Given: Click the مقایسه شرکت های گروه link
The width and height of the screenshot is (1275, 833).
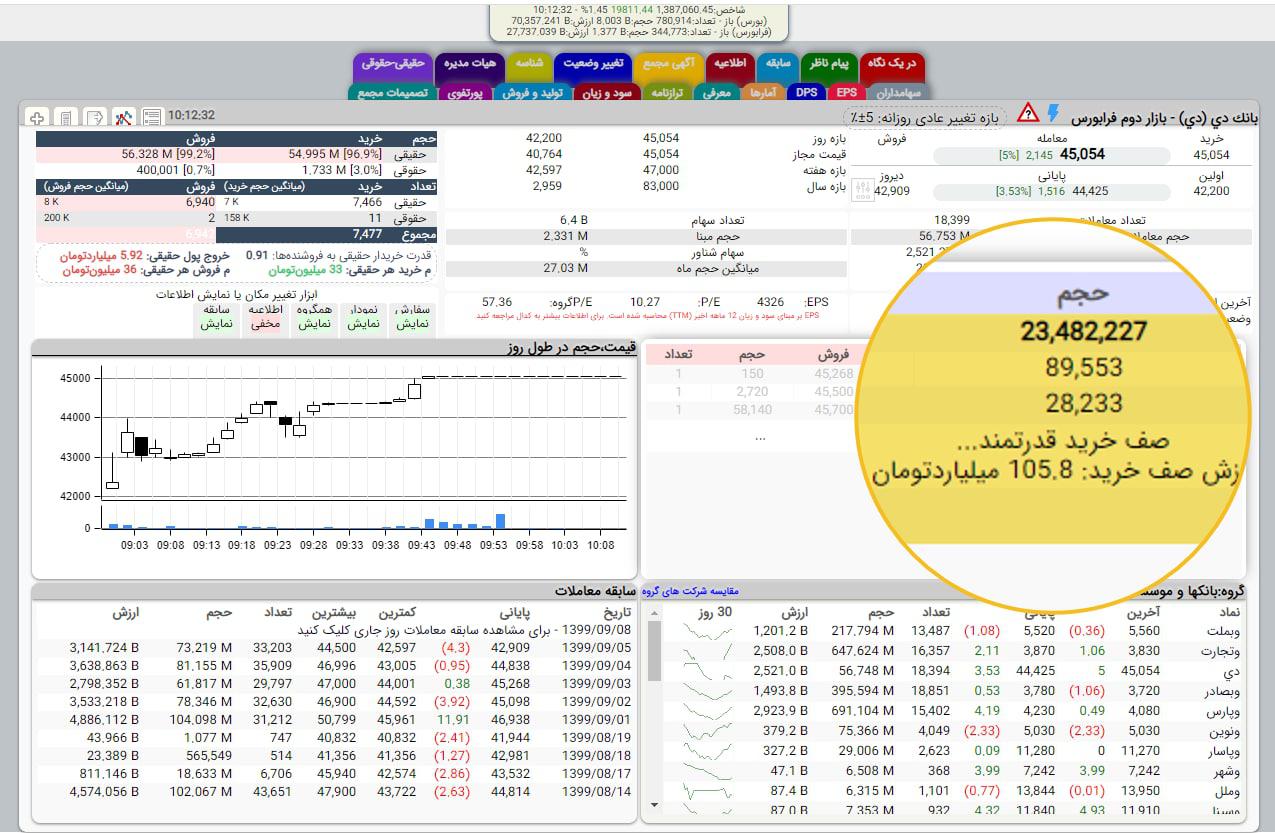Looking at the screenshot, I should (691, 590).
